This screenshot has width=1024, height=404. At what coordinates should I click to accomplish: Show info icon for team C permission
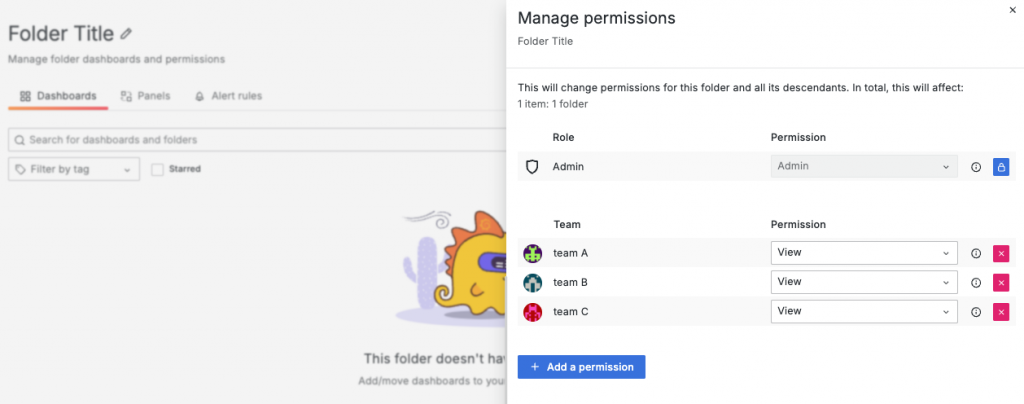pos(976,312)
